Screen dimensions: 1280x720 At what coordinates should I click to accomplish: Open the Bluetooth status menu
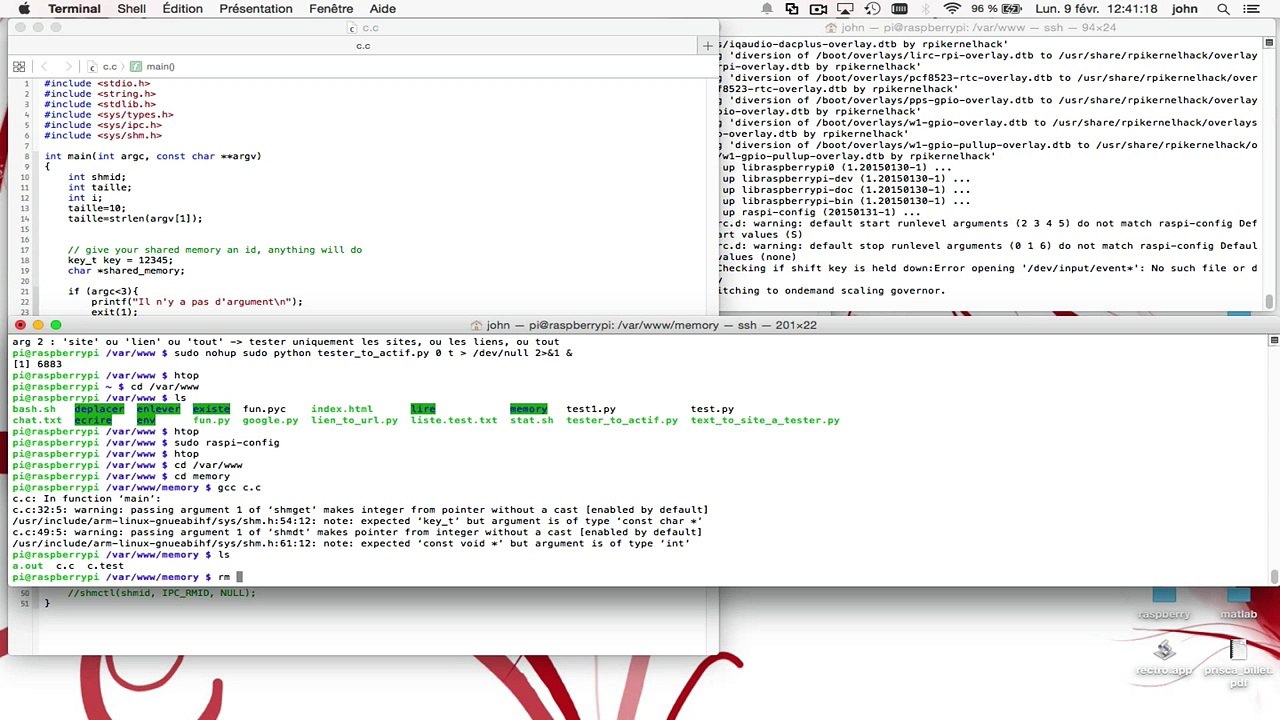(x=925, y=9)
